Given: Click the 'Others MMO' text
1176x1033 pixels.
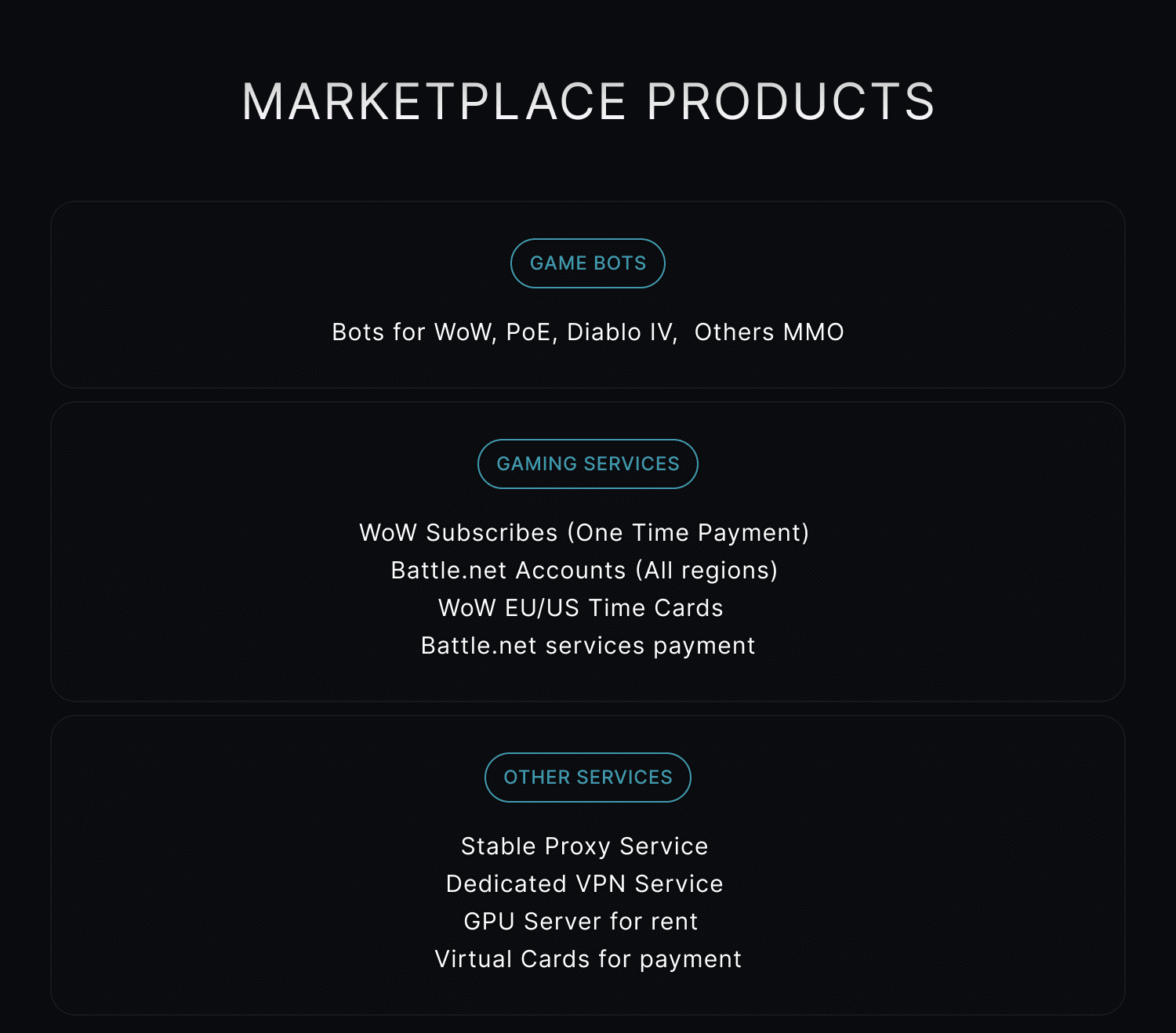Looking at the screenshot, I should coord(769,332).
